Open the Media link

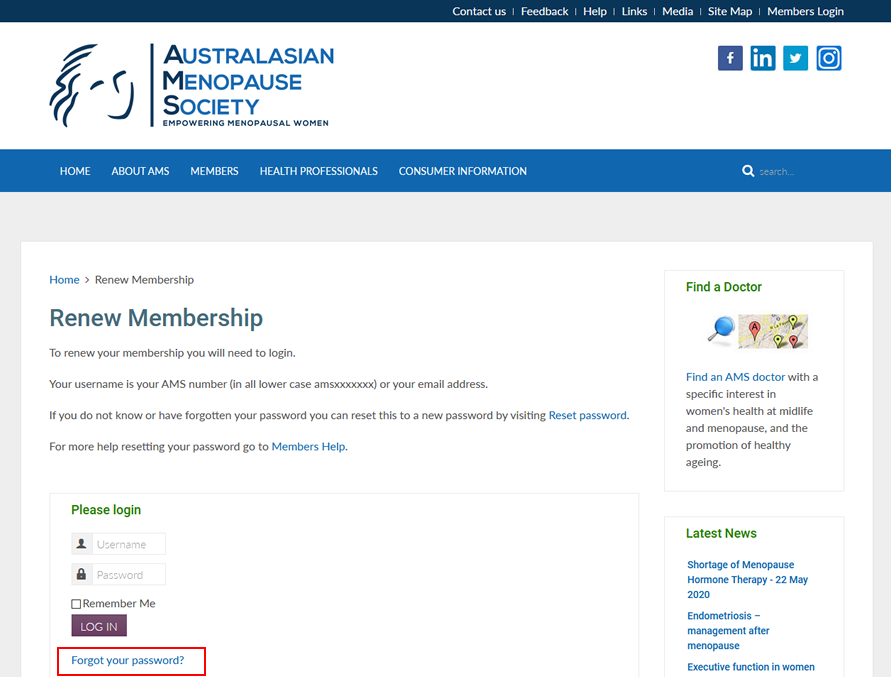pos(677,11)
